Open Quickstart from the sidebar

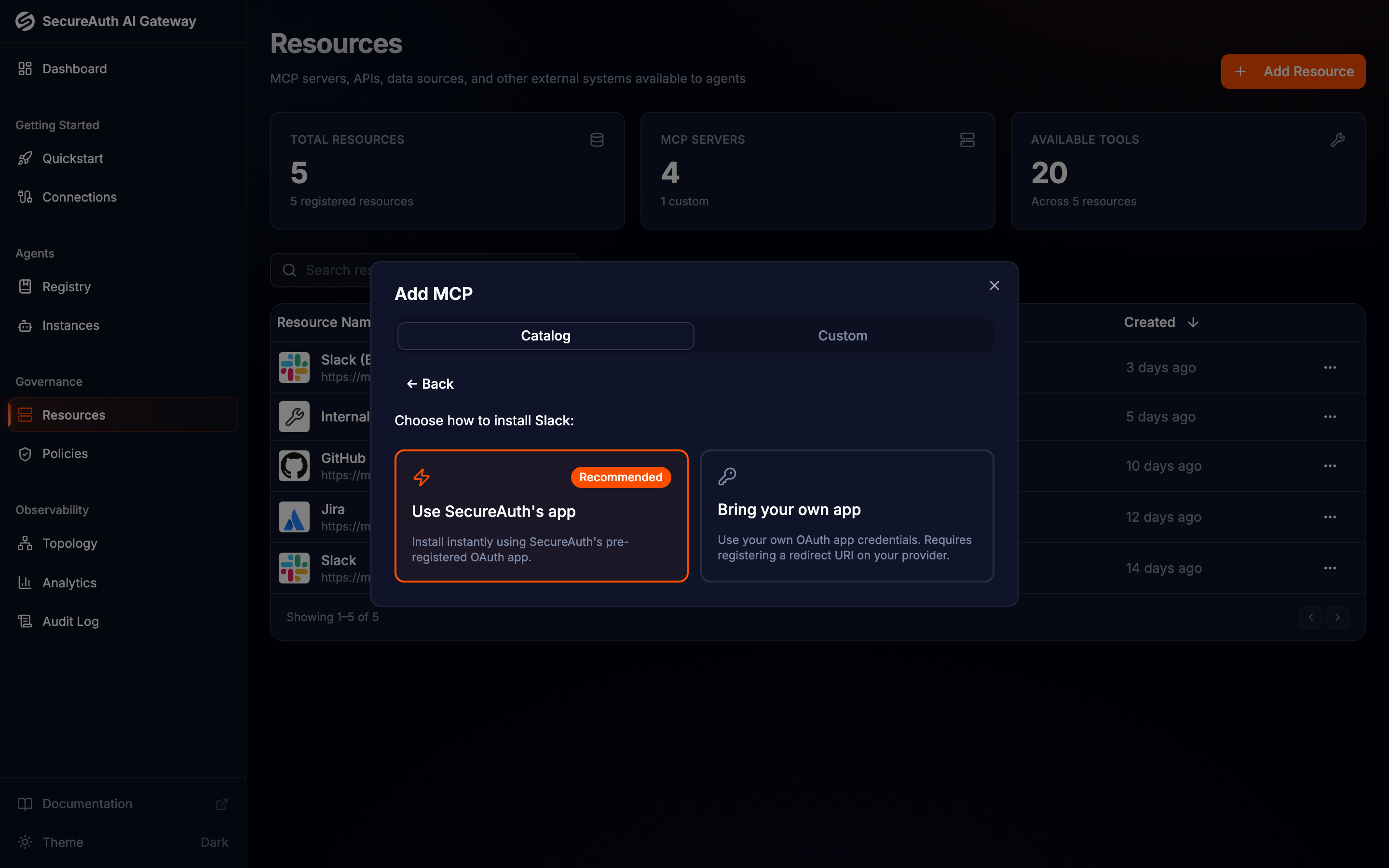[x=123, y=159]
